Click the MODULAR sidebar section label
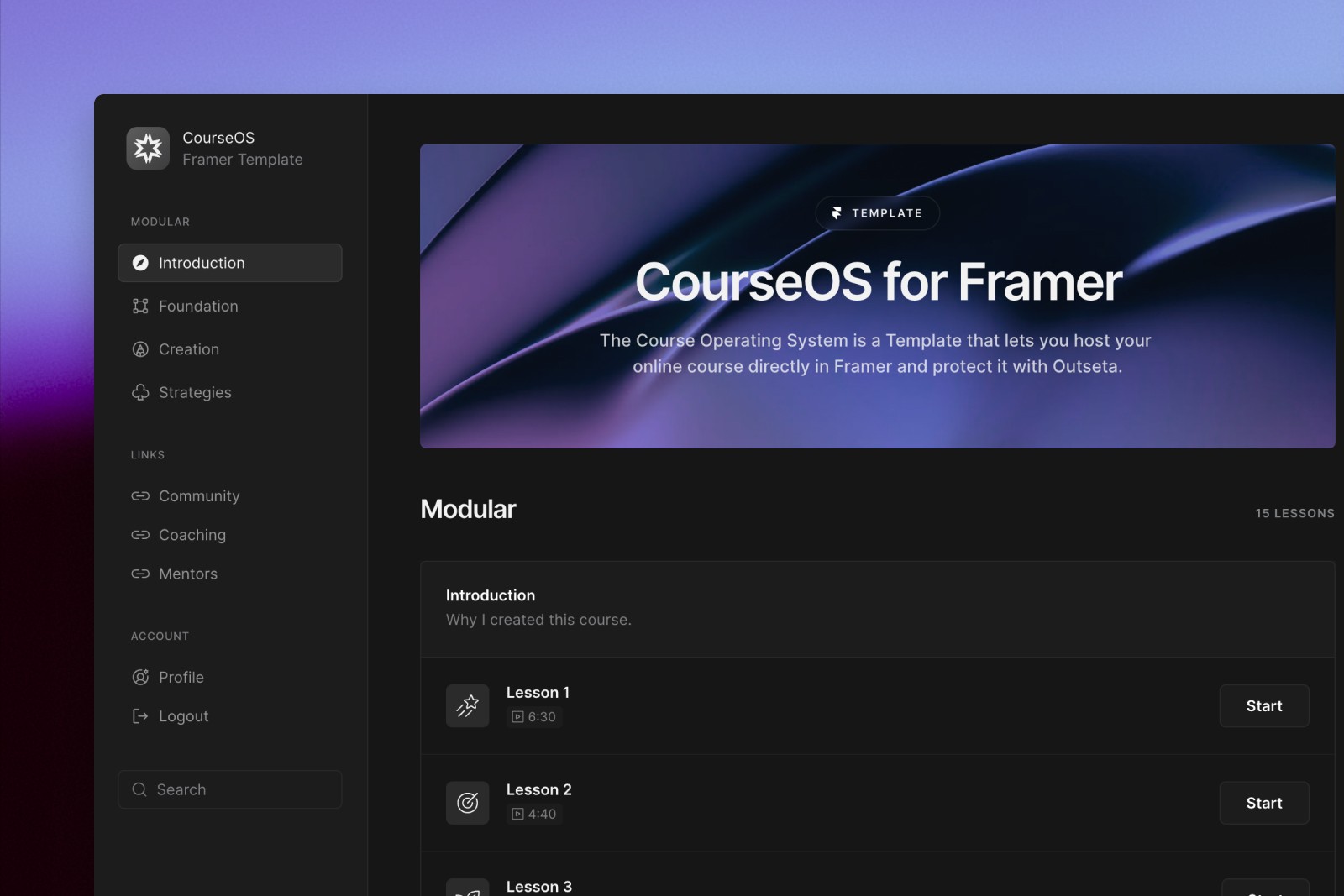Screen dimensions: 1344x896 (160, 222)
